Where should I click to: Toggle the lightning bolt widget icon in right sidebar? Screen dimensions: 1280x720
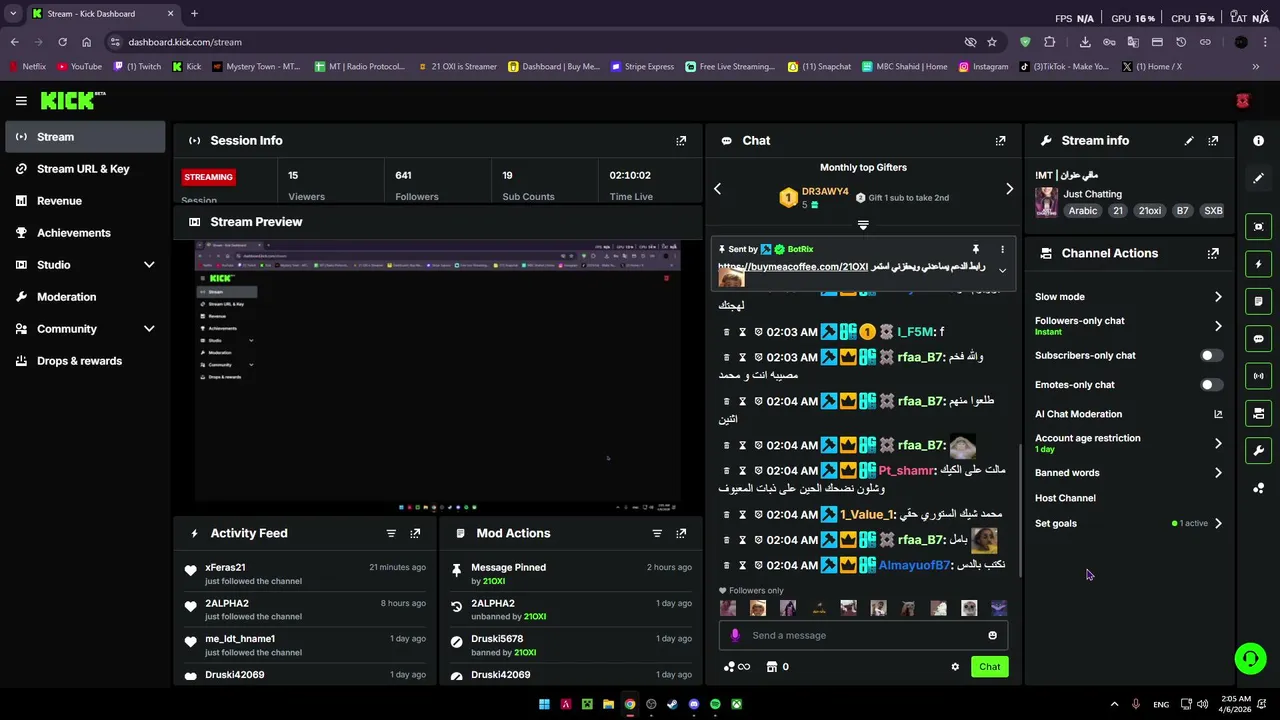click(1259, 264)
